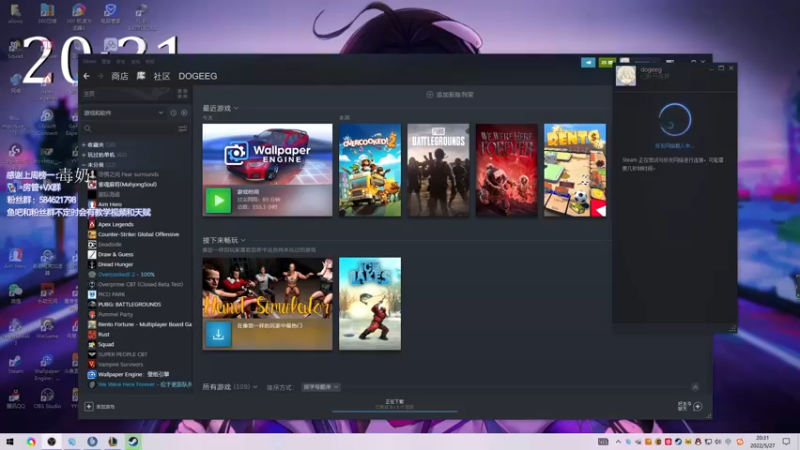Click the recent activity clock icon

(173, 113)
